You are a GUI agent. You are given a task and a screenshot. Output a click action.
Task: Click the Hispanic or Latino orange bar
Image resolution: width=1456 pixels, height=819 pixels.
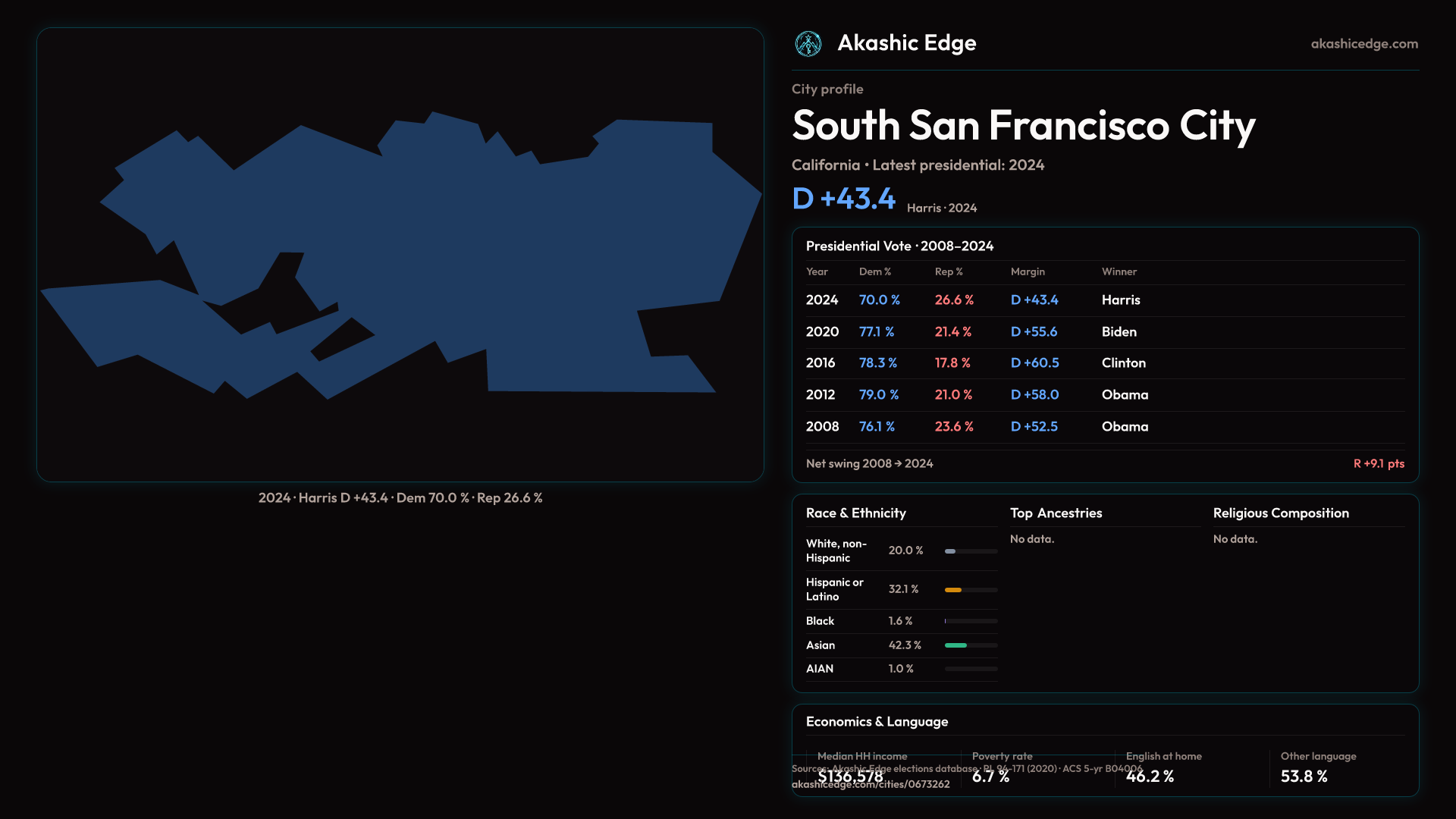(953, 590)
